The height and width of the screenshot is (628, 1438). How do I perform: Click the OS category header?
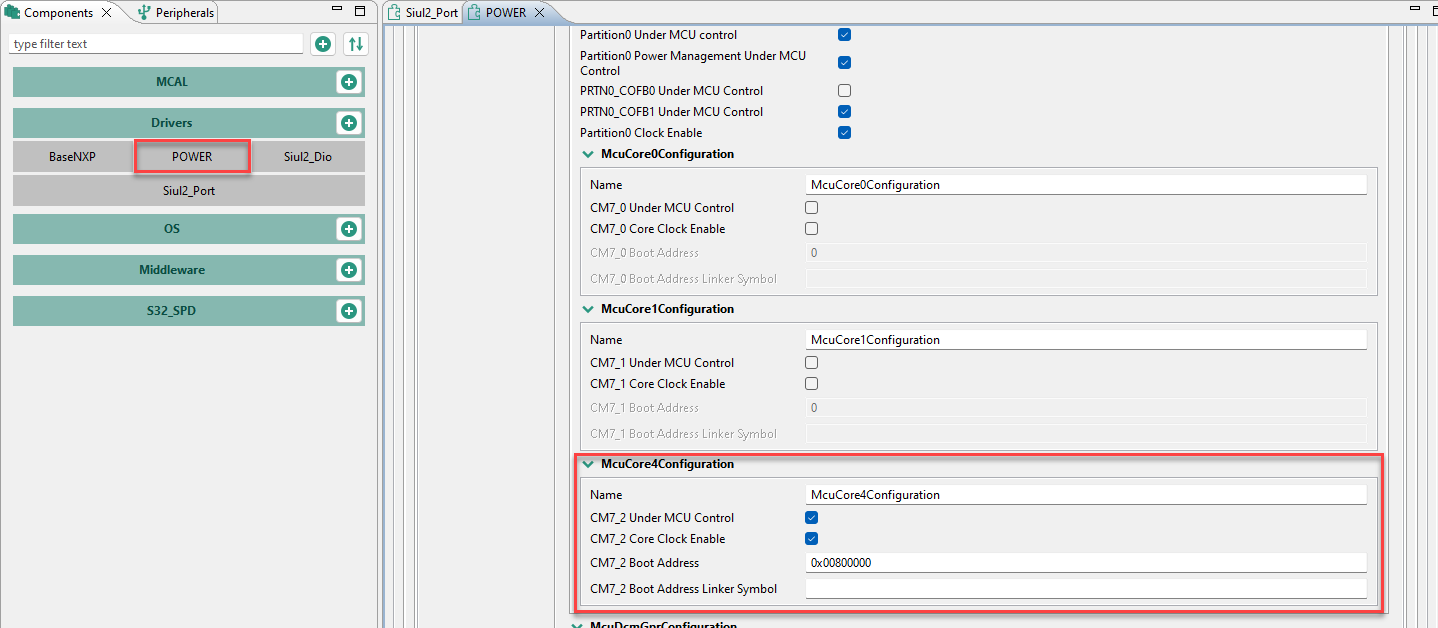click(172, 229)
